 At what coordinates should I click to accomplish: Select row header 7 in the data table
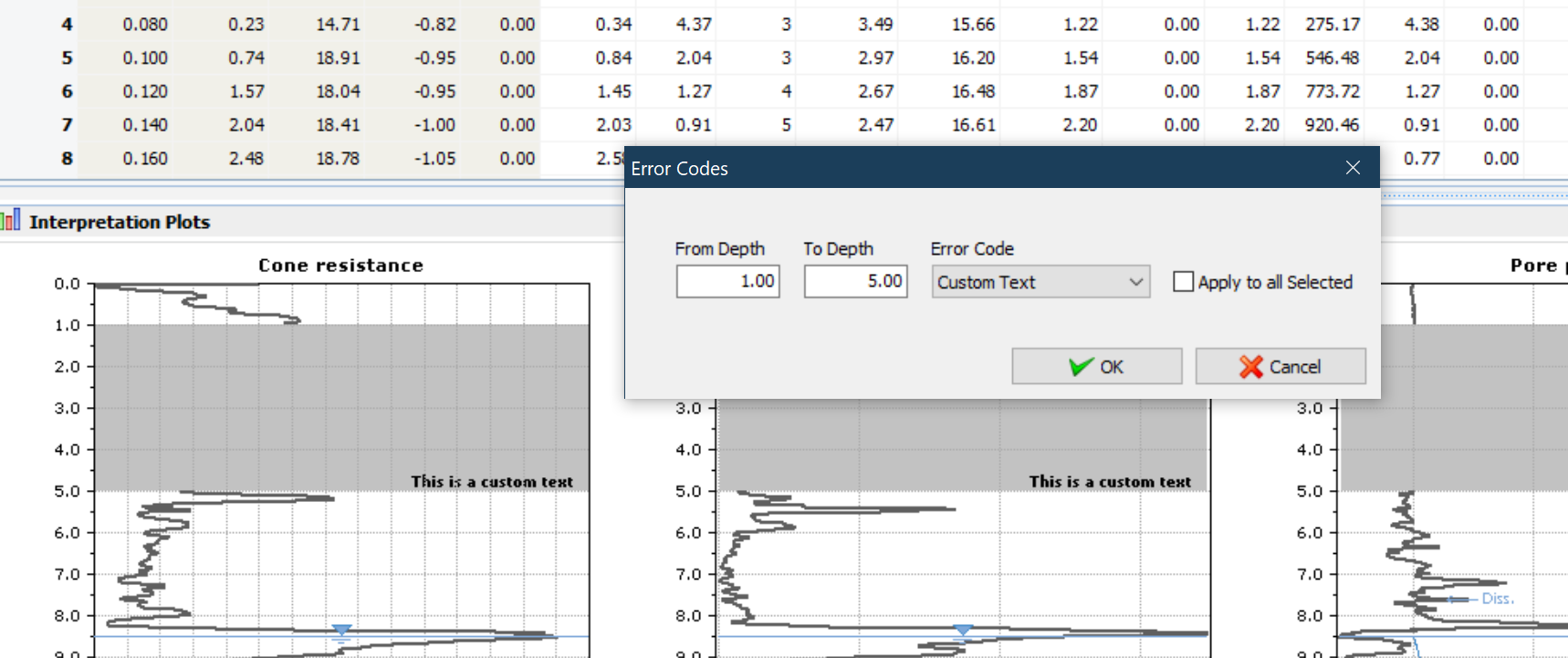(67, 125)
